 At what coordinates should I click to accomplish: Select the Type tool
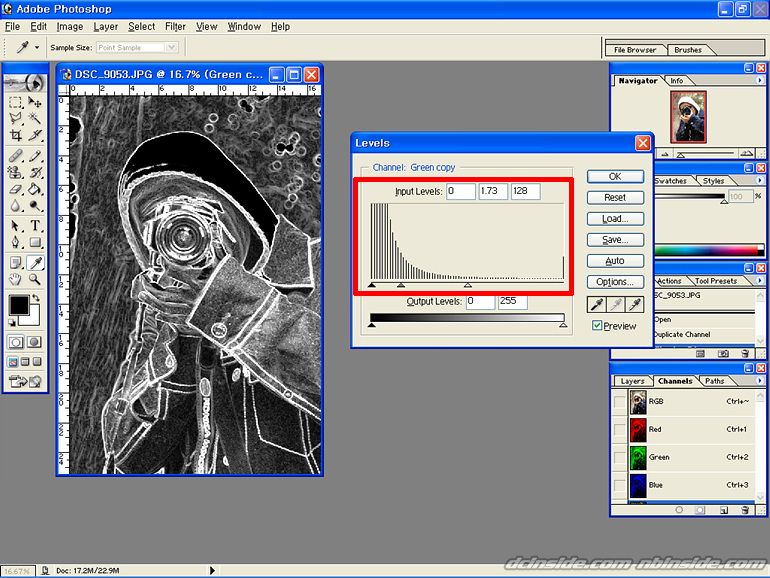pyautogui.click(x=34, y=226)
